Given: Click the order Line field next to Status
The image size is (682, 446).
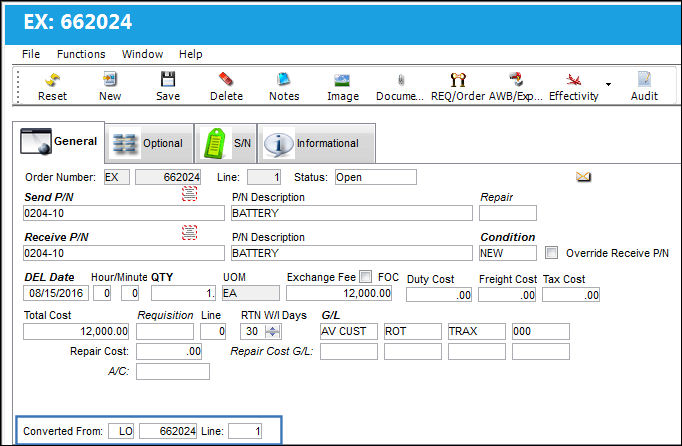Looking at the screenshot, I should [x=264, y=177].
